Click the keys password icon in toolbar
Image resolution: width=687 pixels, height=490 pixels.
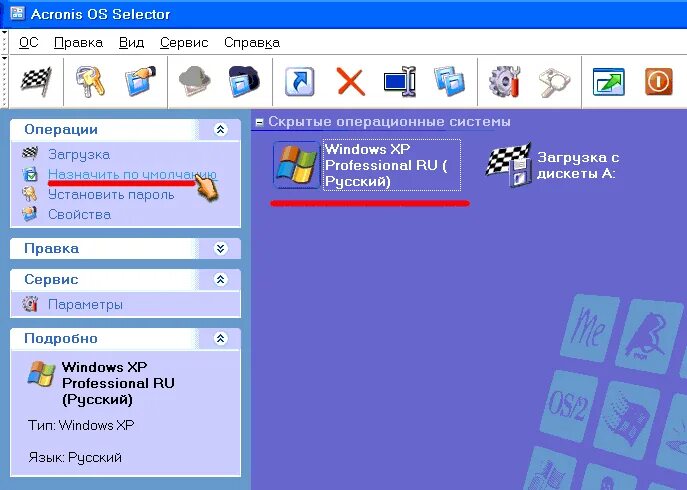point(90,82)
